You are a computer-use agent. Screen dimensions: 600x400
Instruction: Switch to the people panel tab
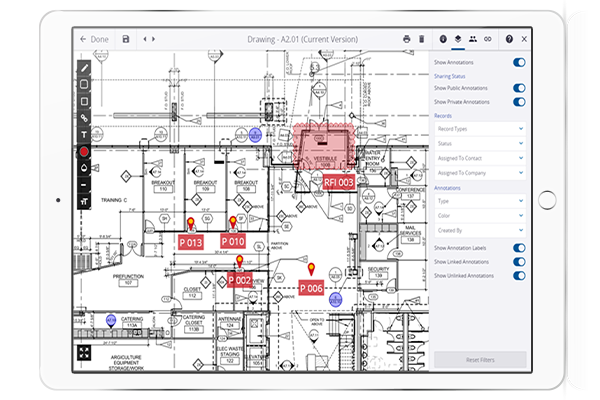coord(472,39)
